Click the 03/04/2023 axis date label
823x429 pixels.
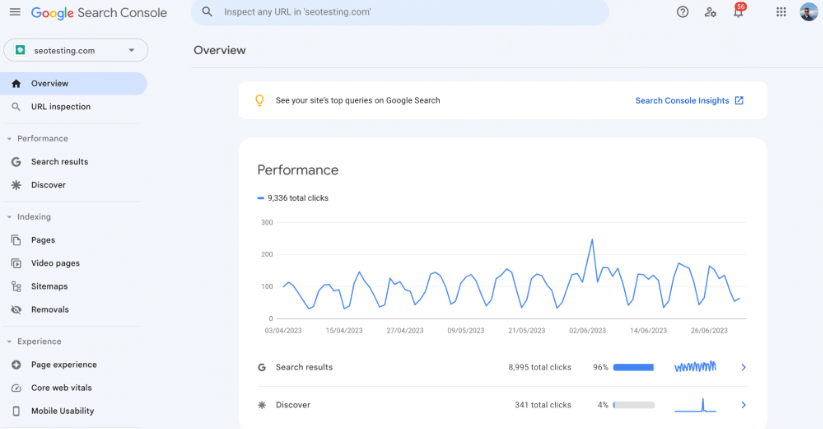(x=283, y=330)
